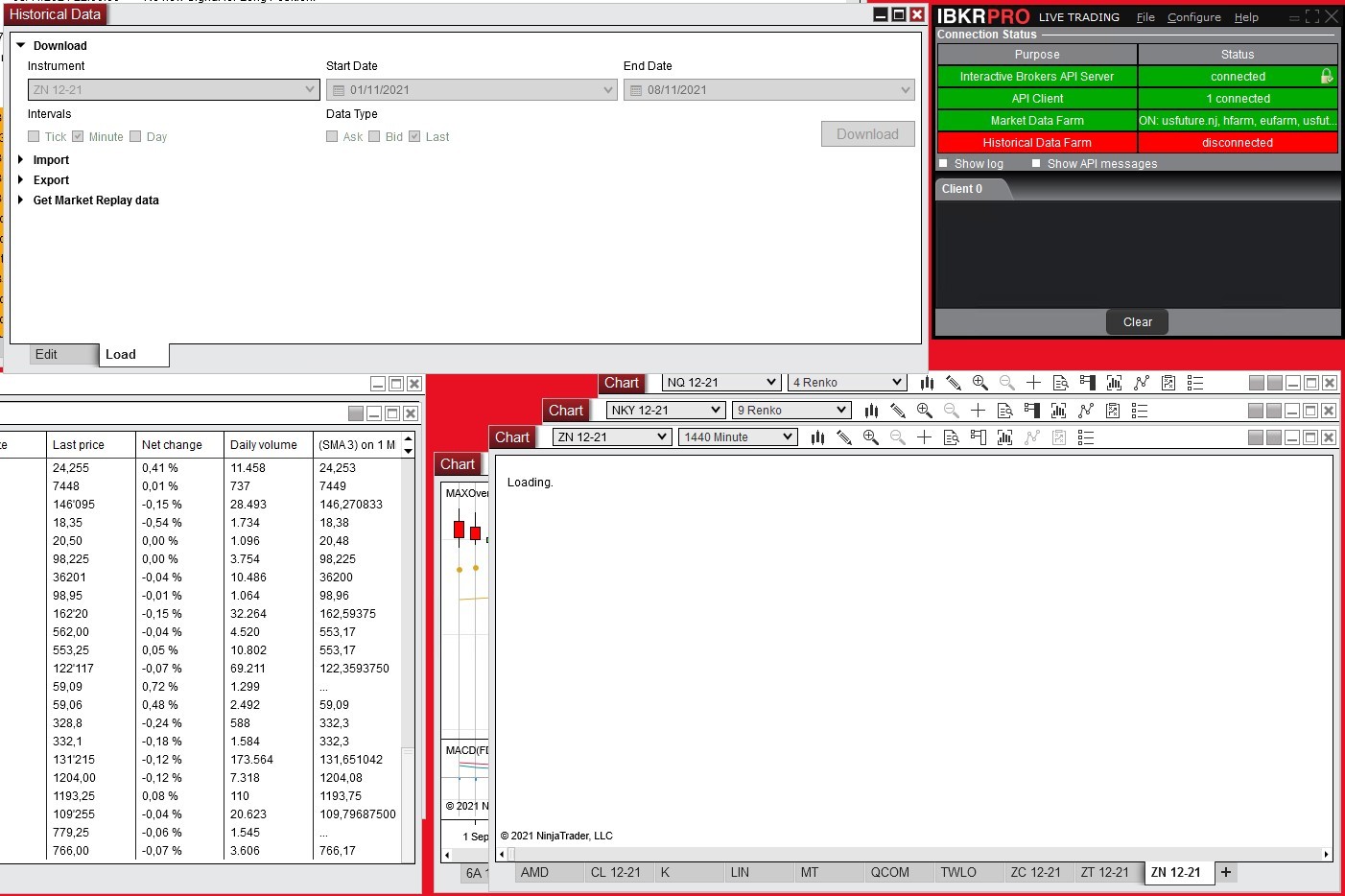Screen dimensions: 1345x896
Task: Activate crosshair on the NQ 12-21 chart
Action: (x=1033, y=383)
